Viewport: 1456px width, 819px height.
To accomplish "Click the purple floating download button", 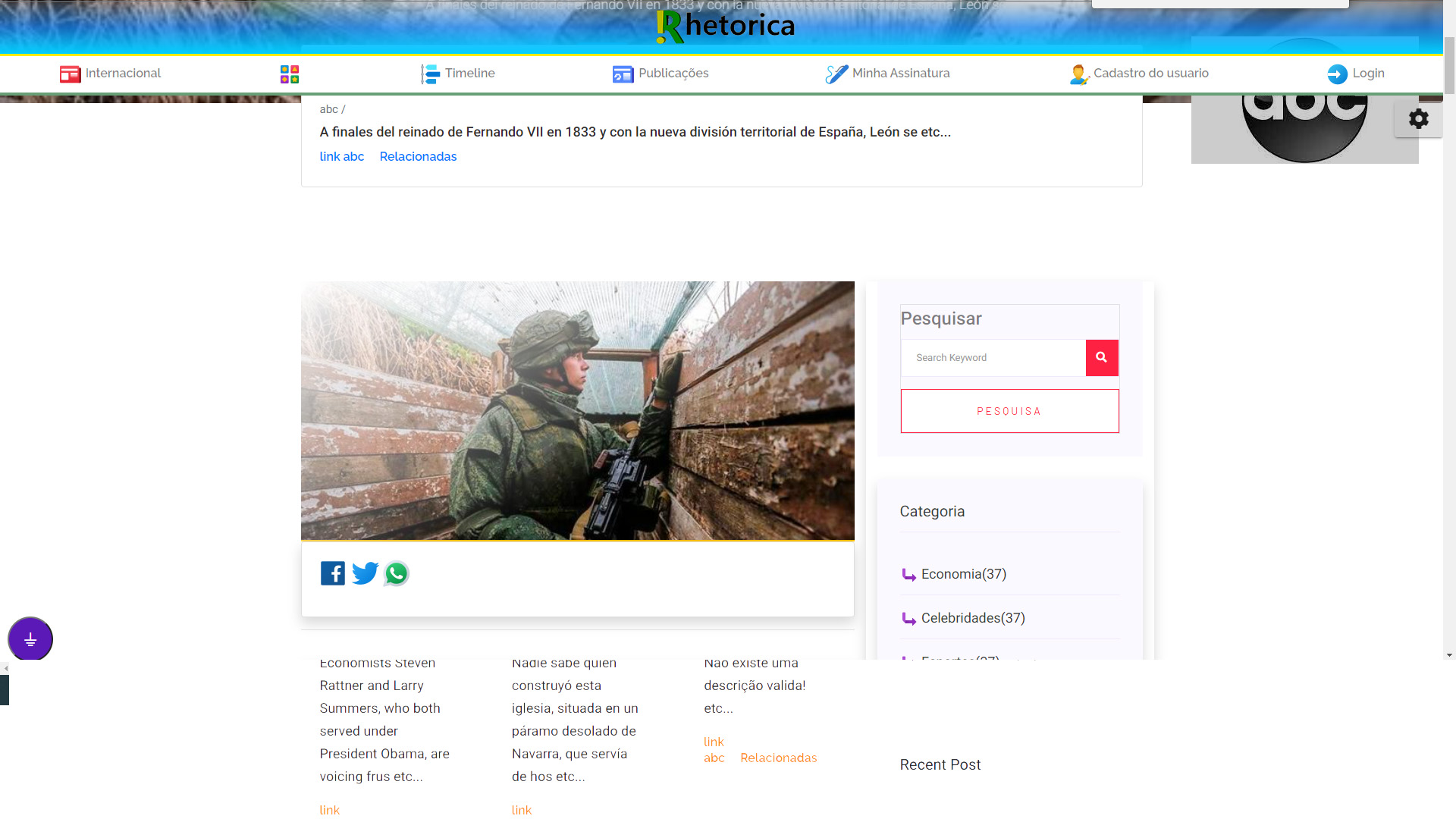I will [x=30, y=639].
